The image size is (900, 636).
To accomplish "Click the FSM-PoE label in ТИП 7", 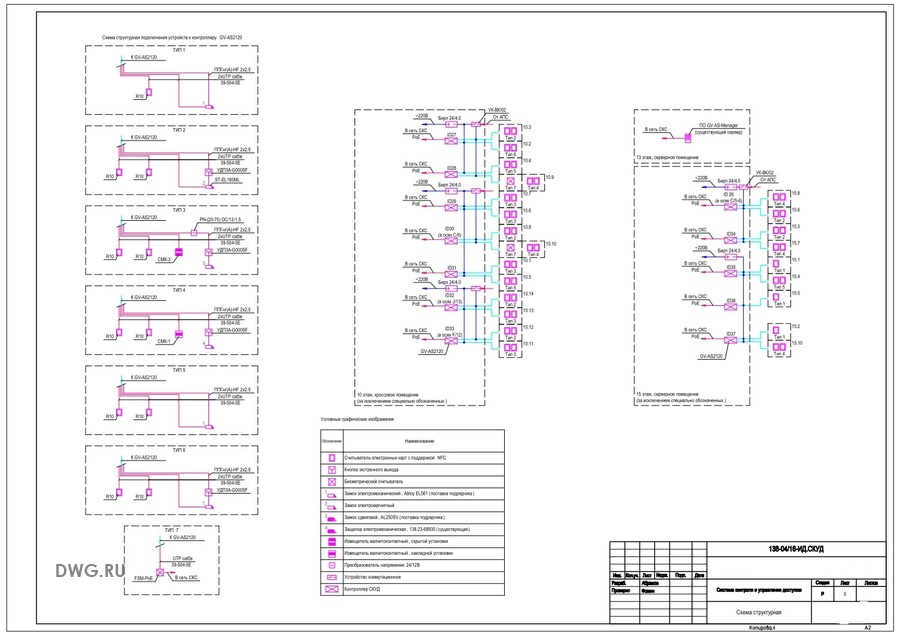I will click(143, 578).
